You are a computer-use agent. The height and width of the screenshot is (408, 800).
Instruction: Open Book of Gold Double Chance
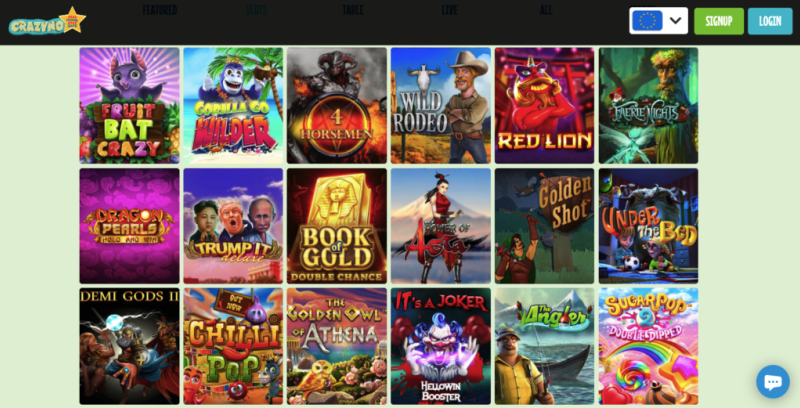point(337,226)
